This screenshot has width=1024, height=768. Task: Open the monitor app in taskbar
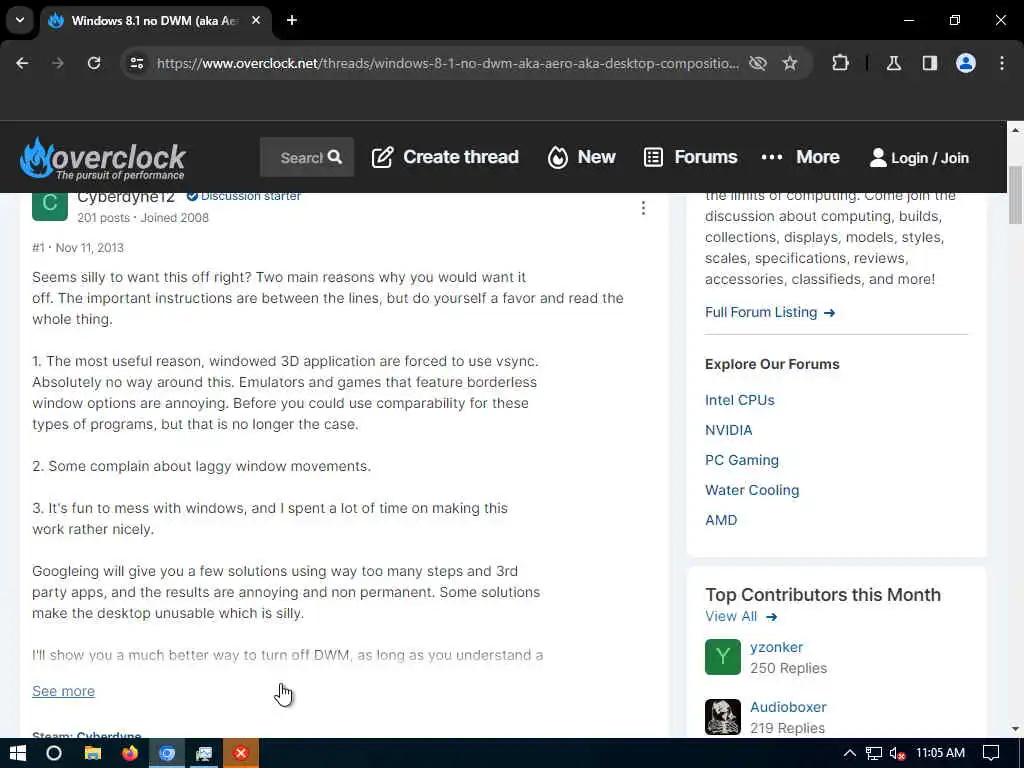(x=204, y=754)
